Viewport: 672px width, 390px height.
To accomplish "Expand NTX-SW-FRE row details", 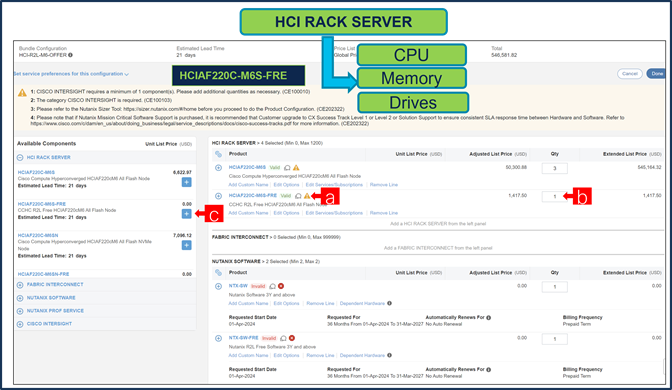I will click(218, 339).
